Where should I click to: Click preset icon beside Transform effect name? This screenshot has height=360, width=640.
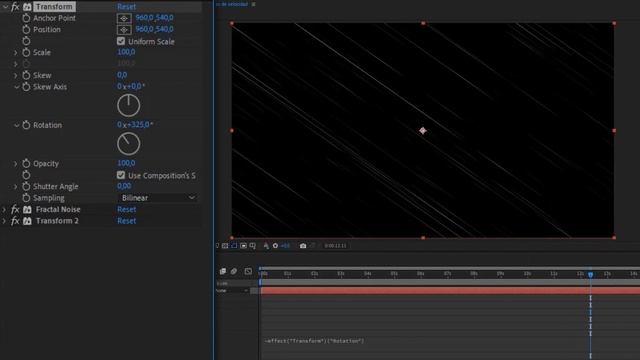pyautogui.click(x=27, y=7)
